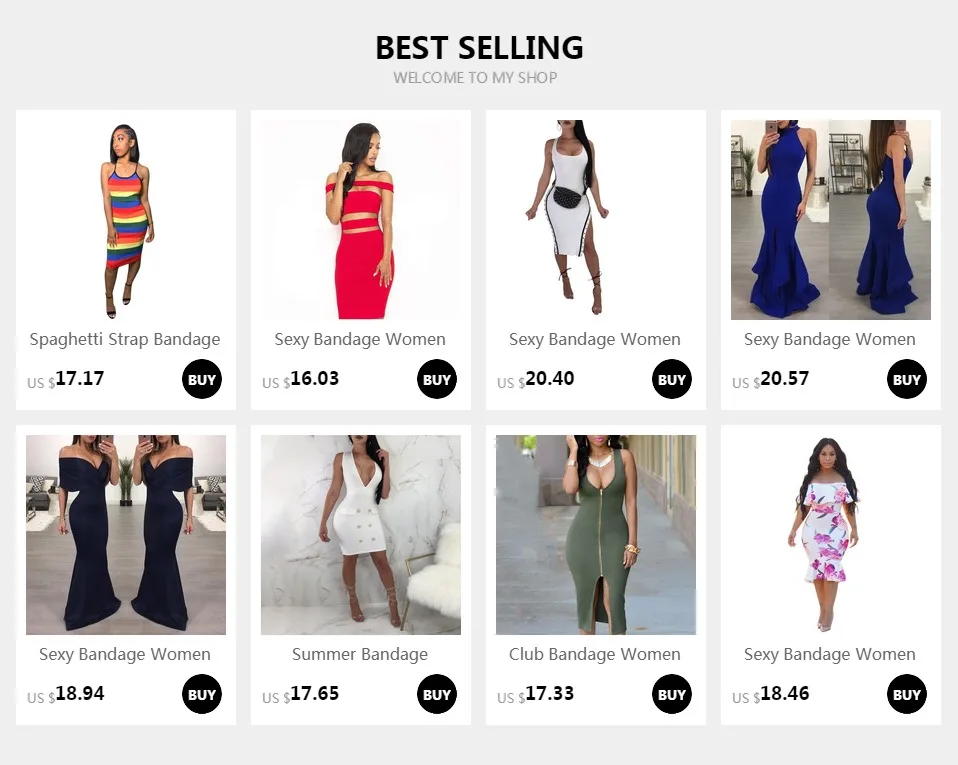Click BUY button for $18.46 floral dress

(907, 694)
